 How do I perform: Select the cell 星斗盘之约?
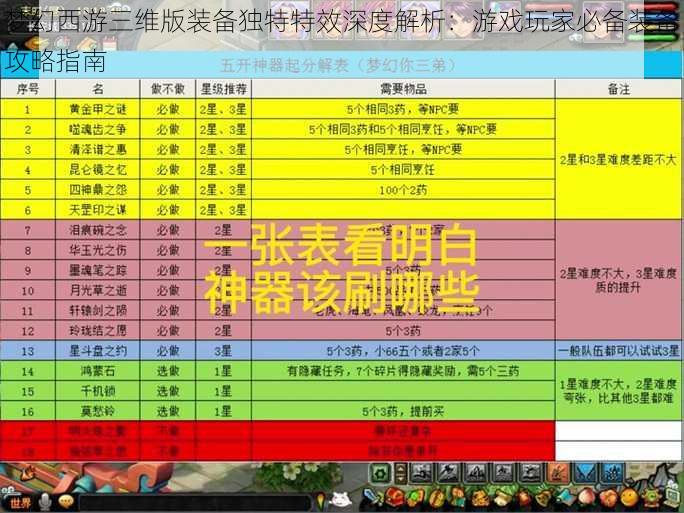pos(98,351)
